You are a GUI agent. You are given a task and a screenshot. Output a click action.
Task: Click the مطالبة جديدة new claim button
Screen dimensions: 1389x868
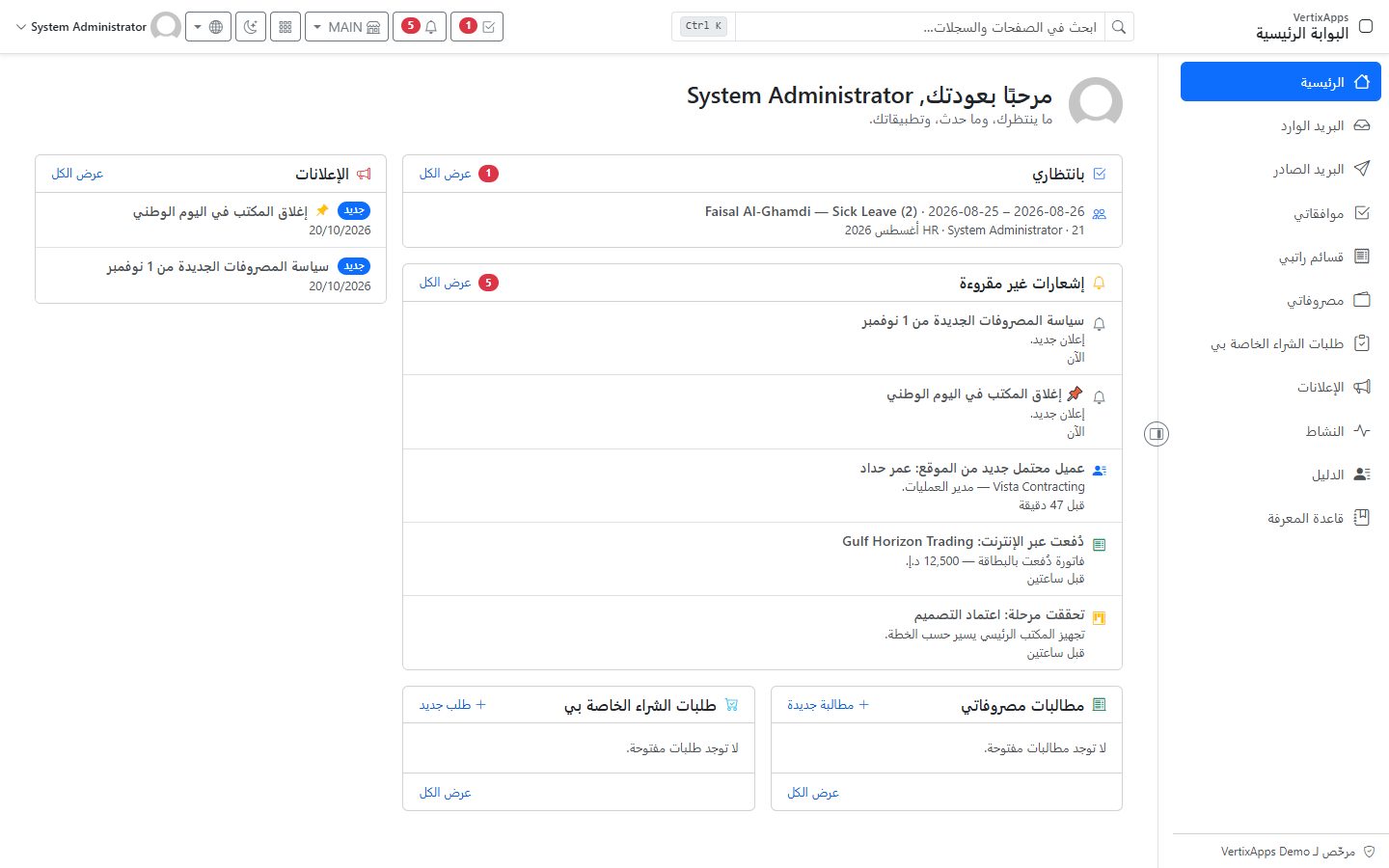click(828, 705)
